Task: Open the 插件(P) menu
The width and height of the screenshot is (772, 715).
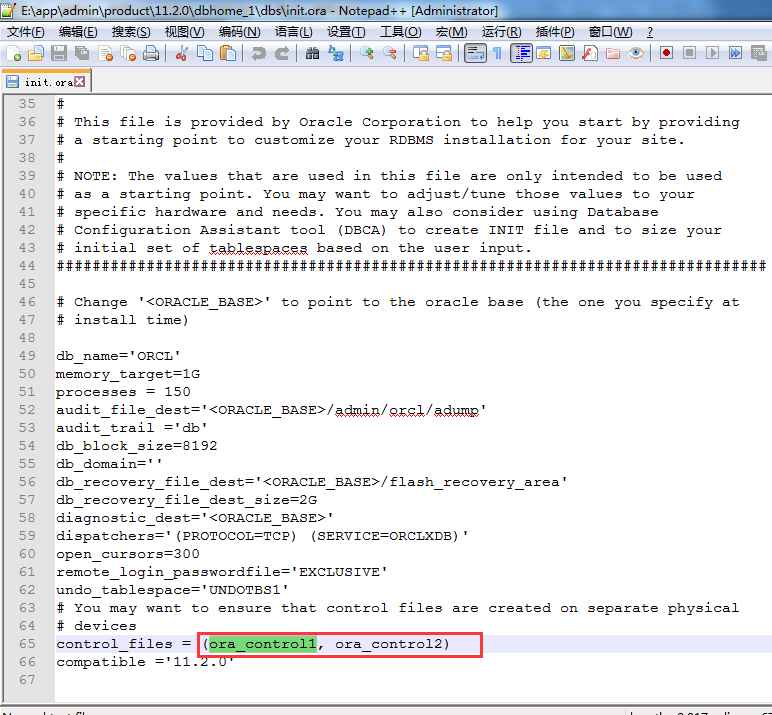Action: coord(555,32)
